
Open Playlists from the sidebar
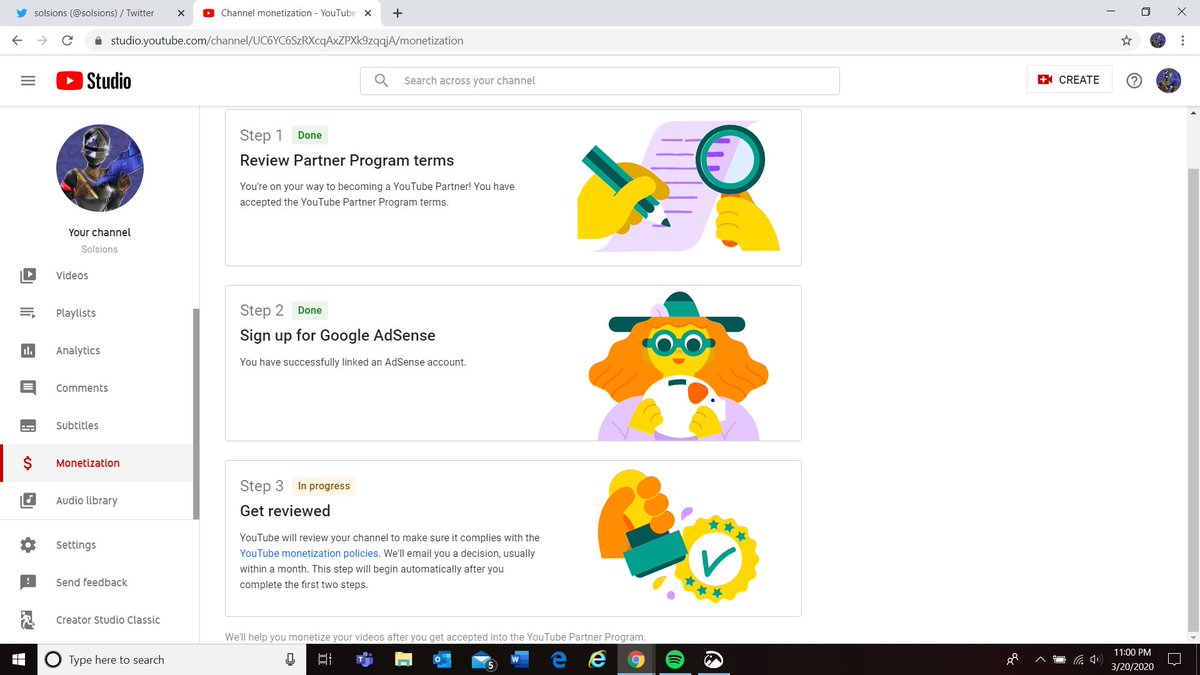[75, 313]
